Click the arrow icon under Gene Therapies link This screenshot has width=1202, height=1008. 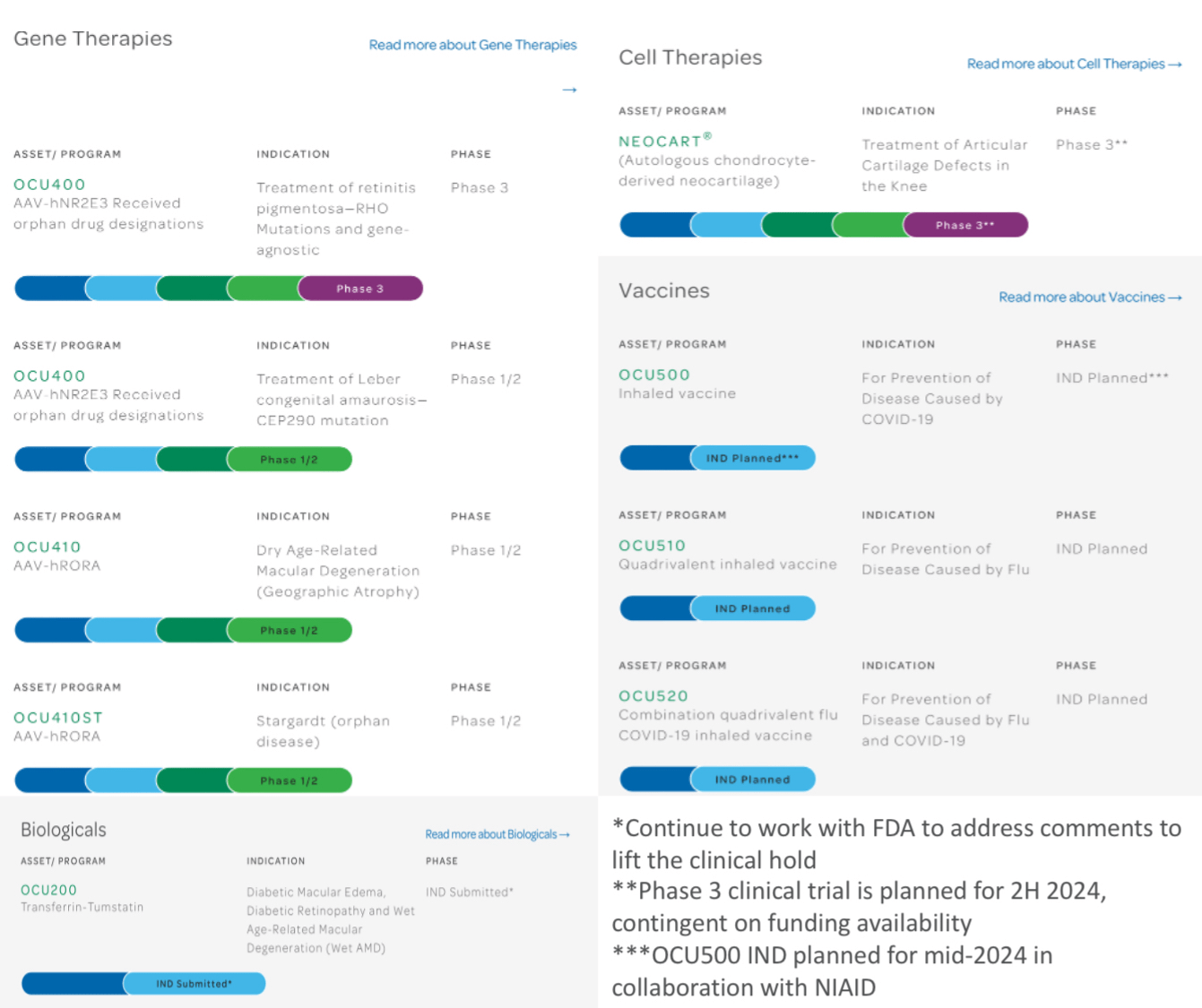coord(569,90)
